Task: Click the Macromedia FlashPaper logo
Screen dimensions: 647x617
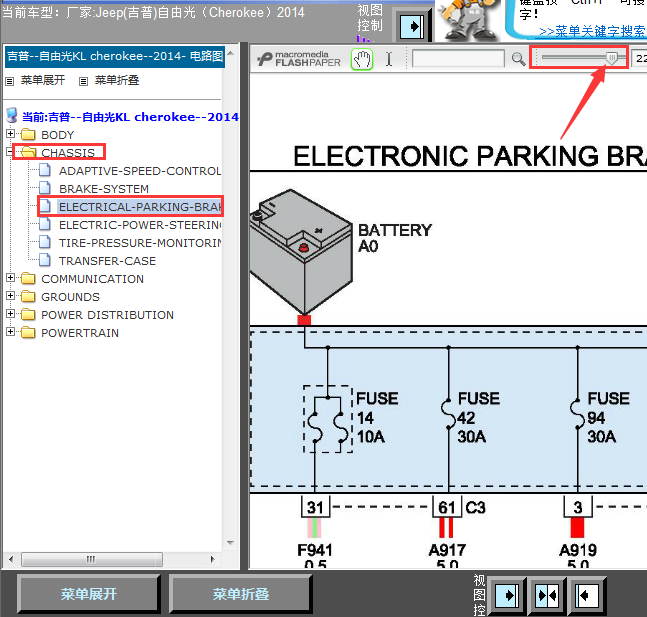Action: [299, 59]
